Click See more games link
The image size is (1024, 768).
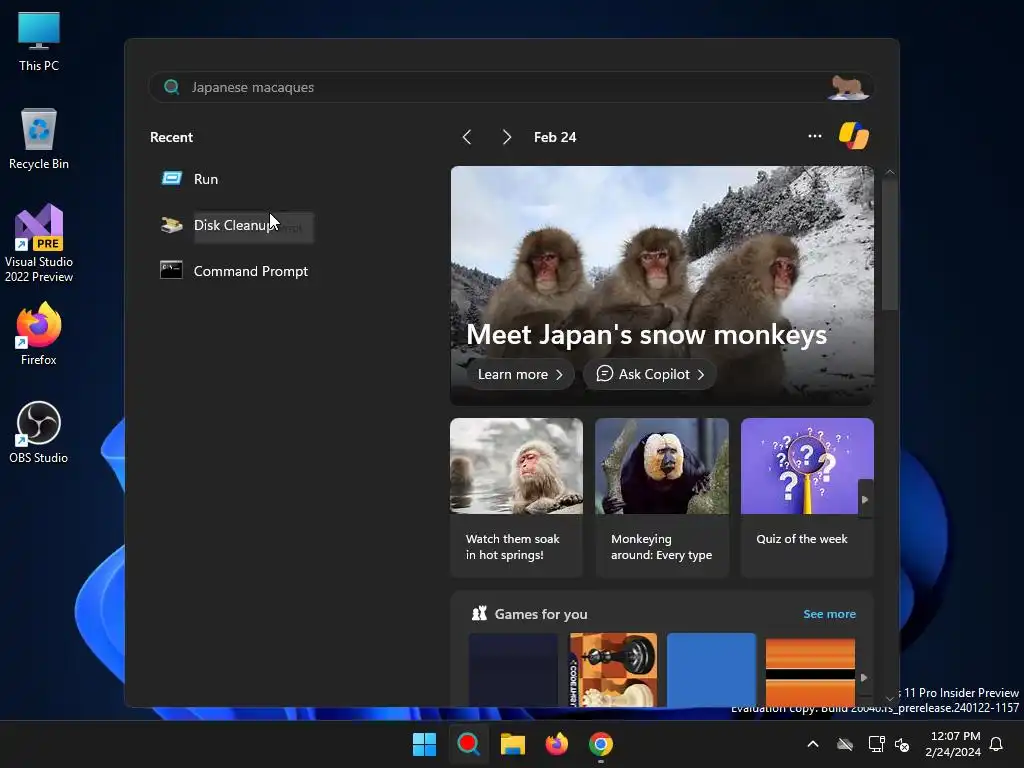[829, 614]
